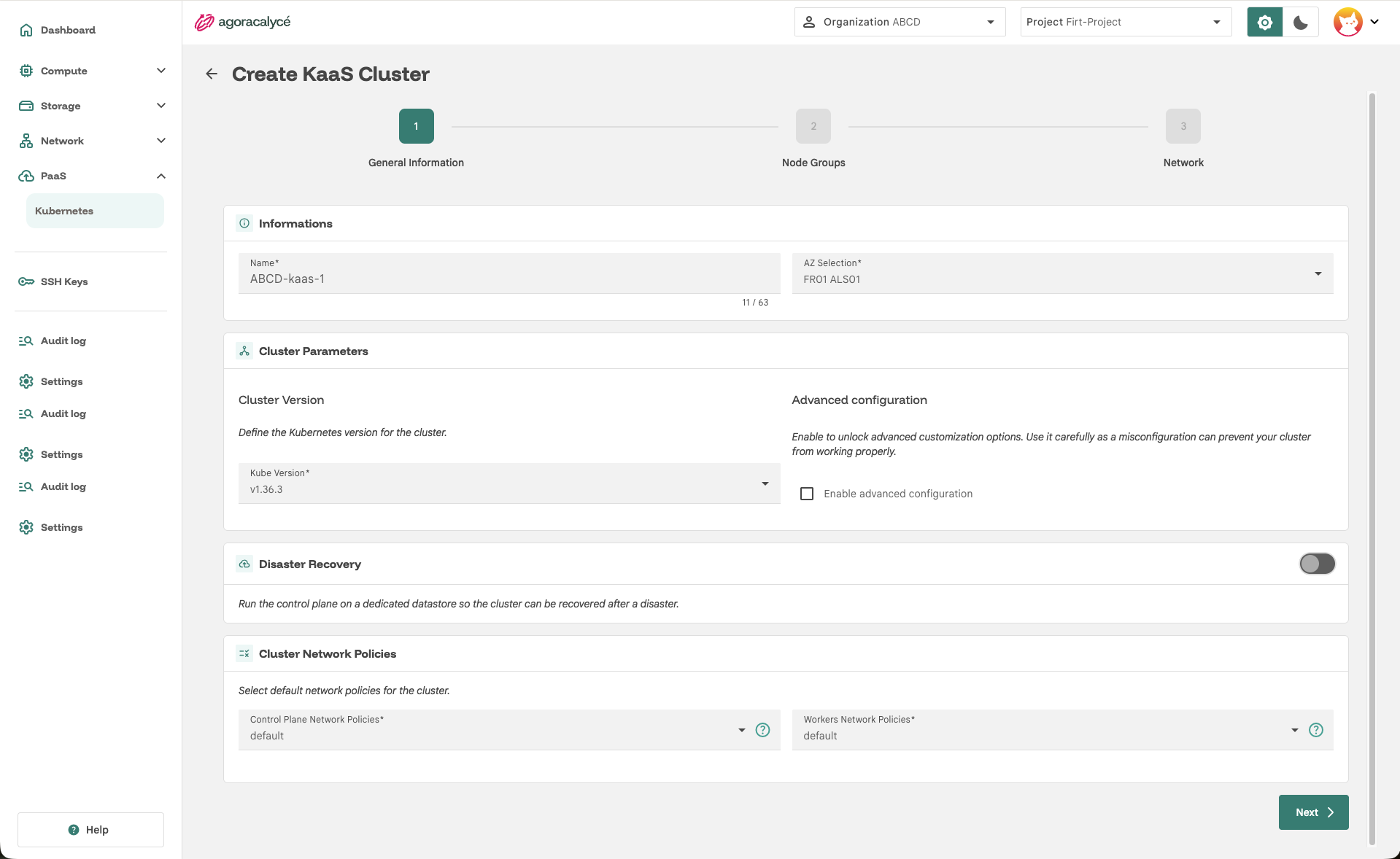Expand the Compute menu chevron
Image resolution: width=1400 pixels, height=859 pixels.
pos(161,71)
